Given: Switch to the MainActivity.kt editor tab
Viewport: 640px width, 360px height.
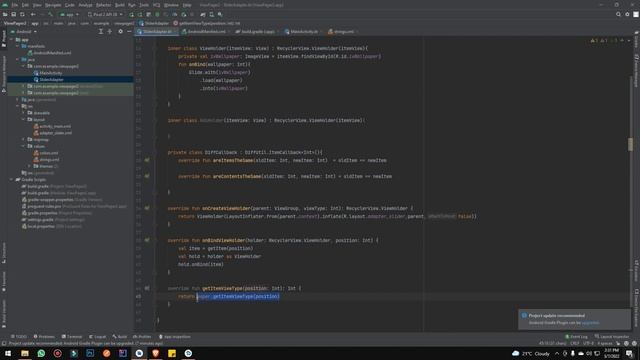Looking at the screenshot, I should tap(304, 31).
